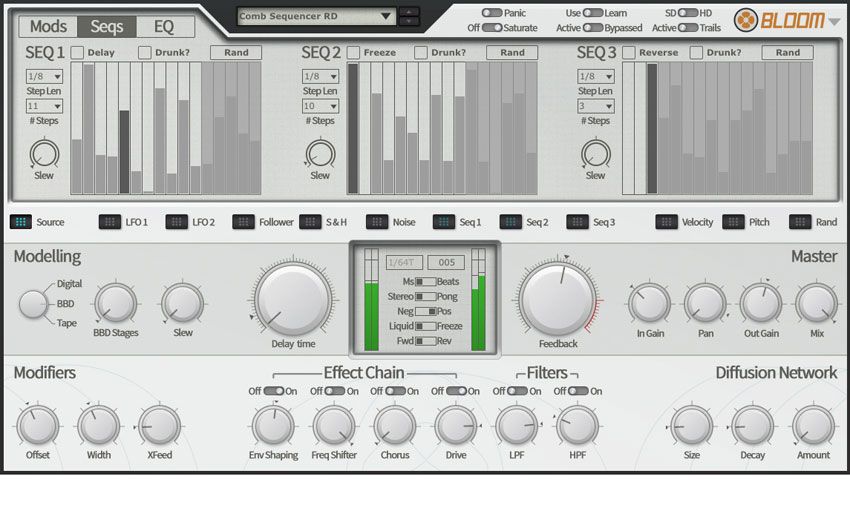Click the SEQ 1 Slew knob

(44, 154)
